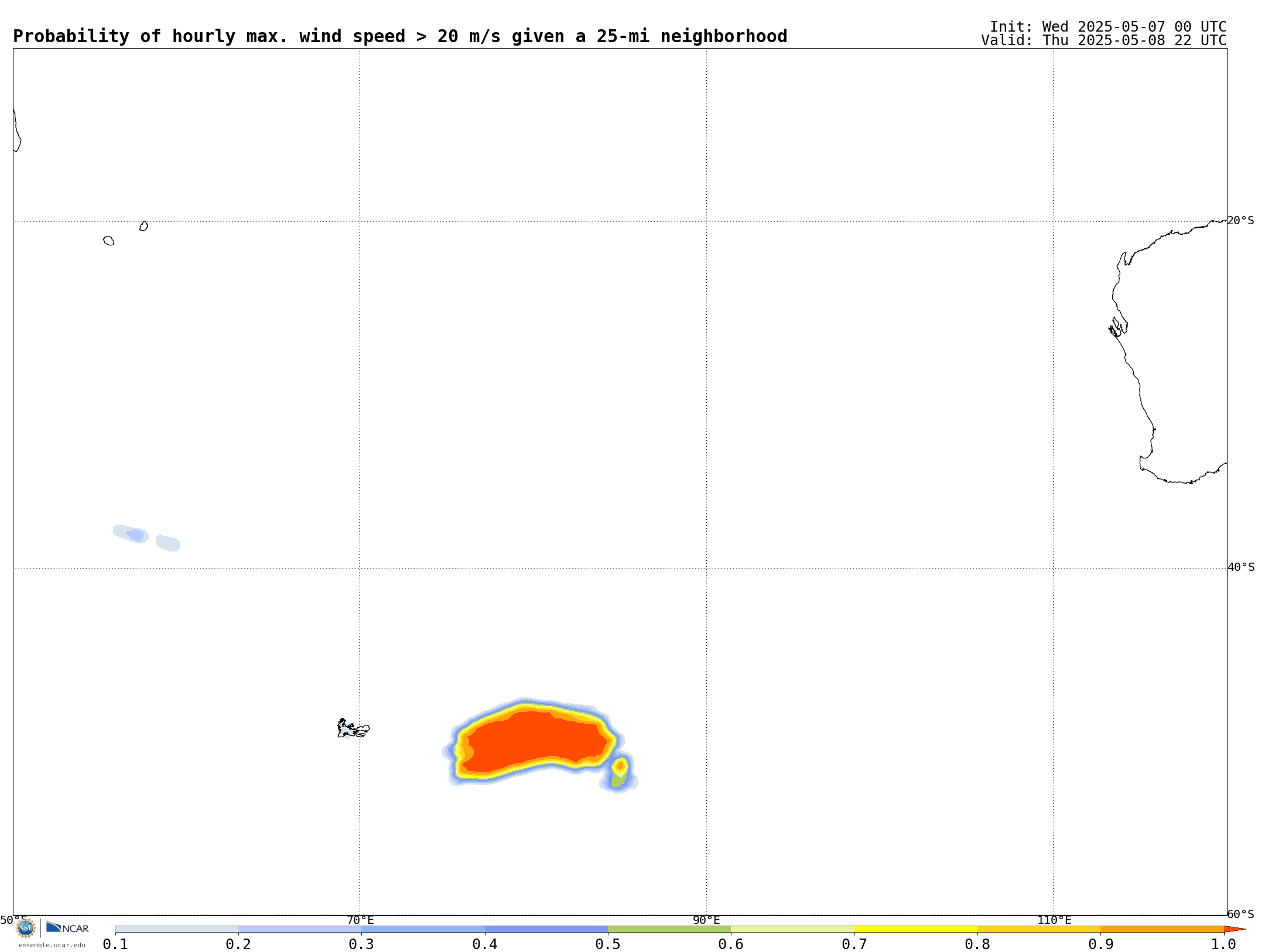This screenshot has height=952, width=1265.
Task: Click the 40°S latitude label
Action: pyautogui.click(x=1241, y=567)
